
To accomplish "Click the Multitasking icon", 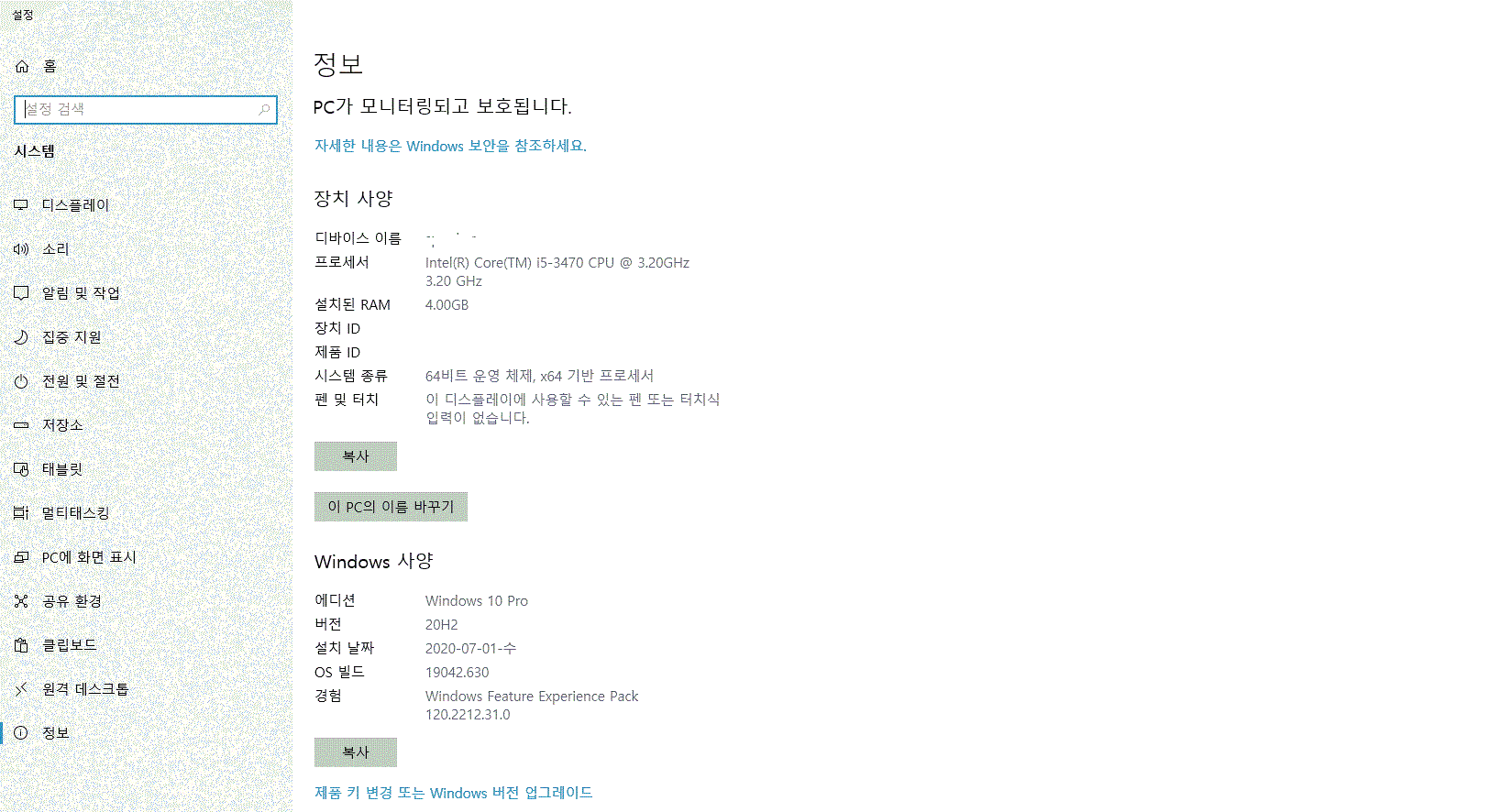I will click(21, 513).
